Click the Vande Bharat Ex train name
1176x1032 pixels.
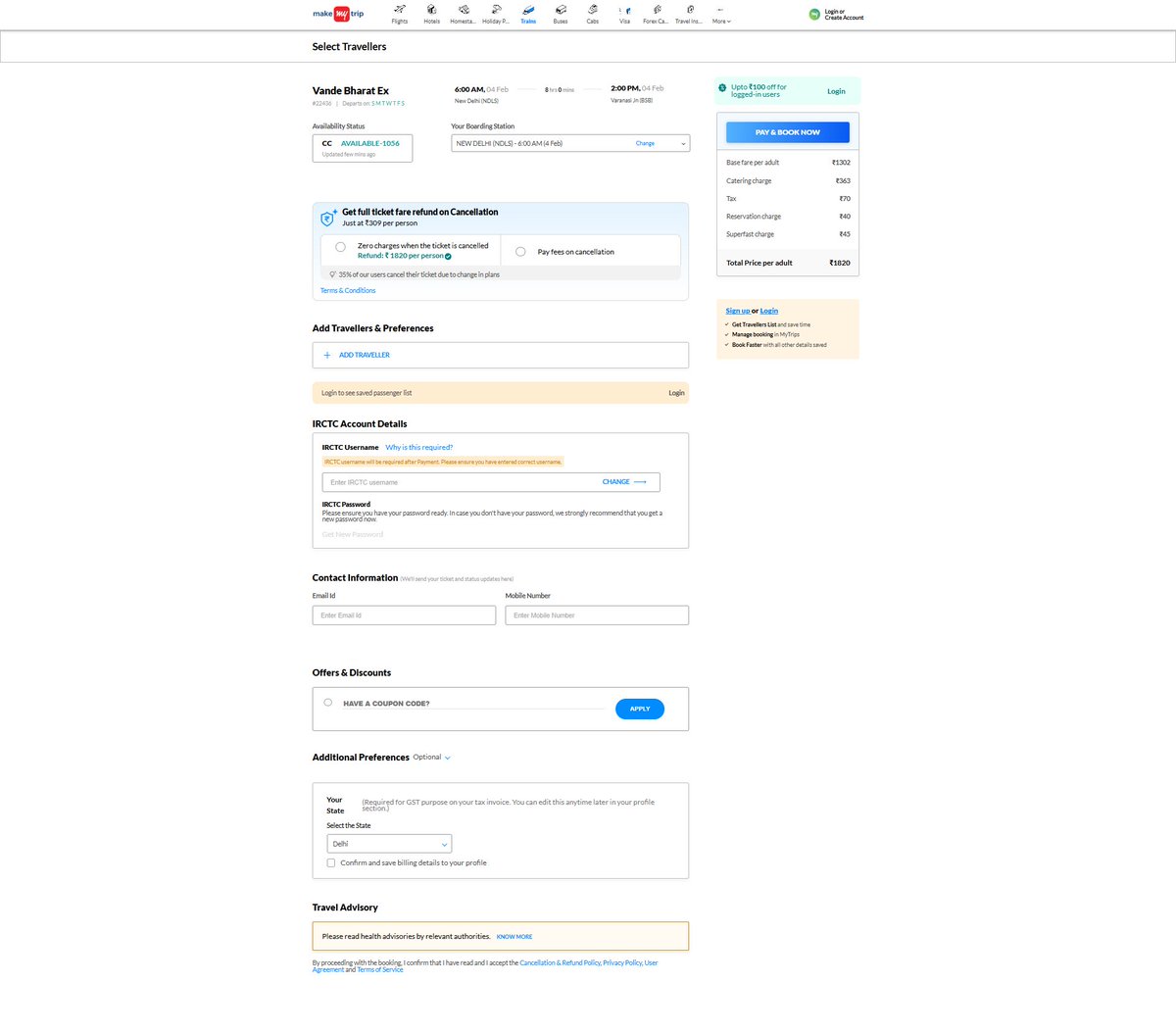351,90
